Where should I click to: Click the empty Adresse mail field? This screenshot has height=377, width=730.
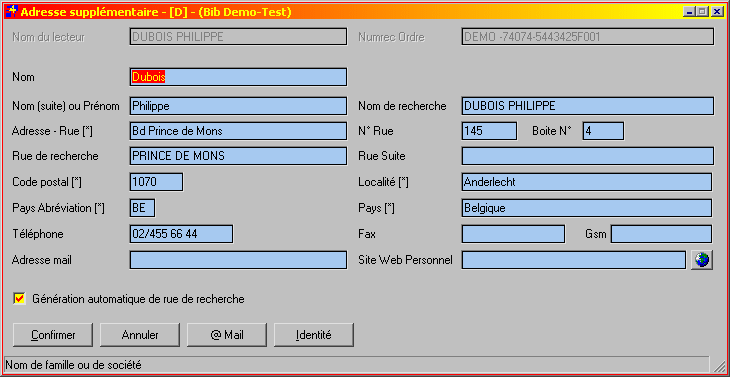(x=238, y=260)
